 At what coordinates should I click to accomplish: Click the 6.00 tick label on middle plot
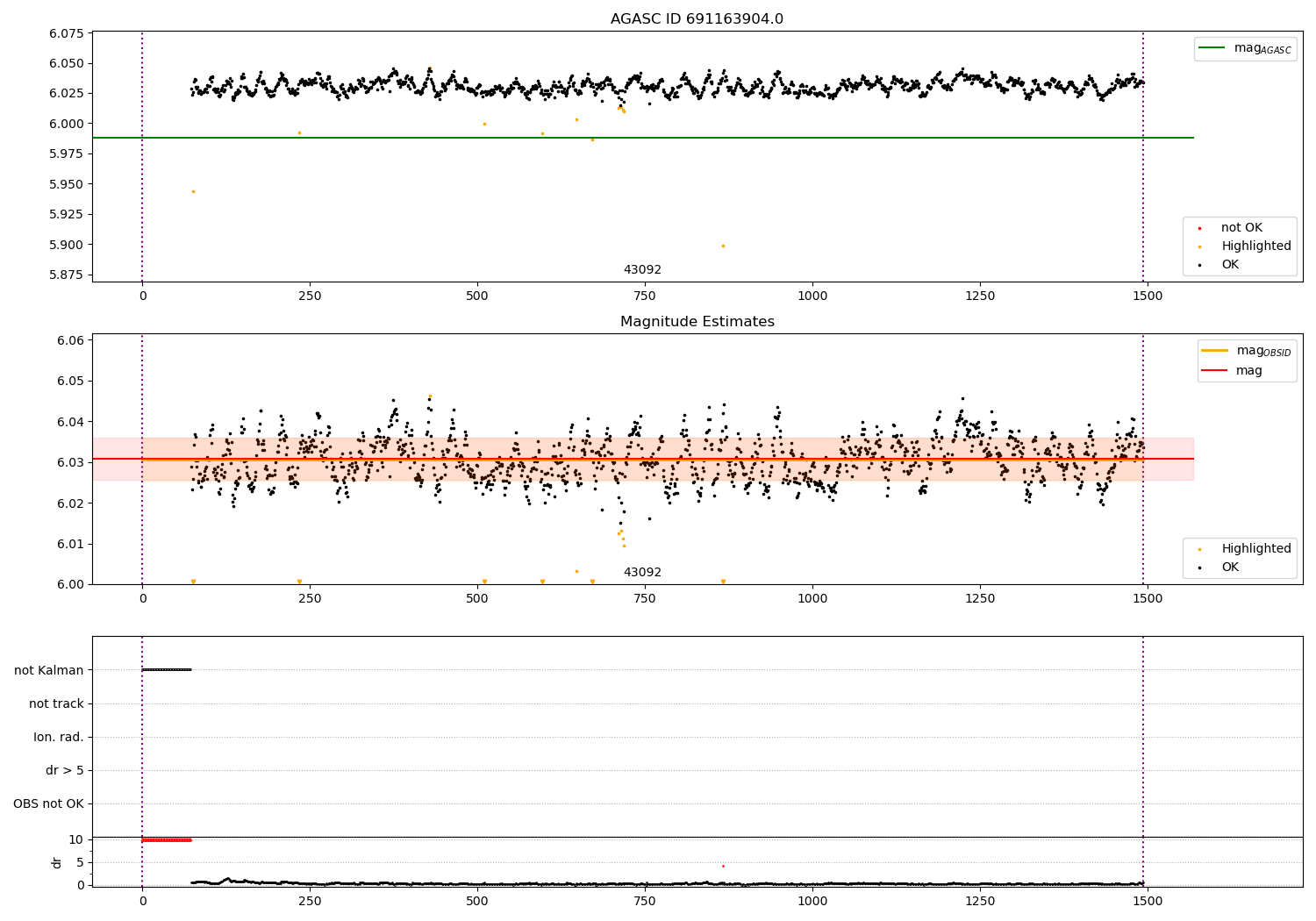click(70, 585)
